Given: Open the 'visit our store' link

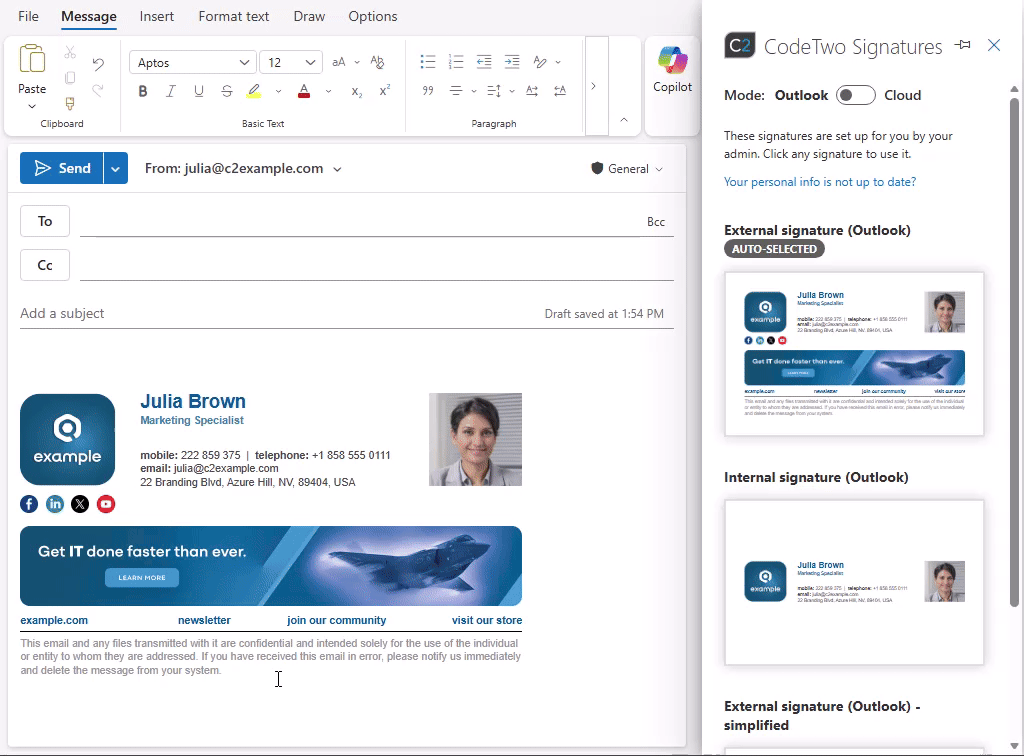Looking at the screenshot, I should point(487,620).
